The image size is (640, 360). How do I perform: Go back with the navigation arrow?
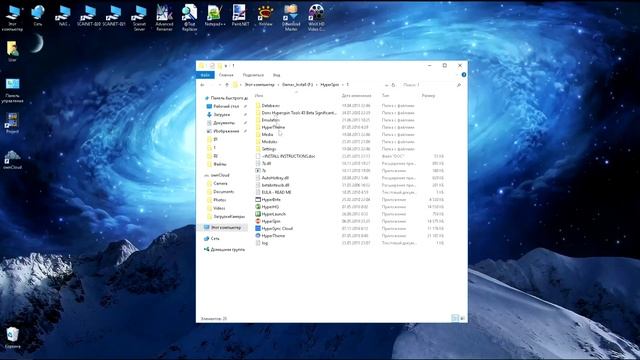[202, 85]
